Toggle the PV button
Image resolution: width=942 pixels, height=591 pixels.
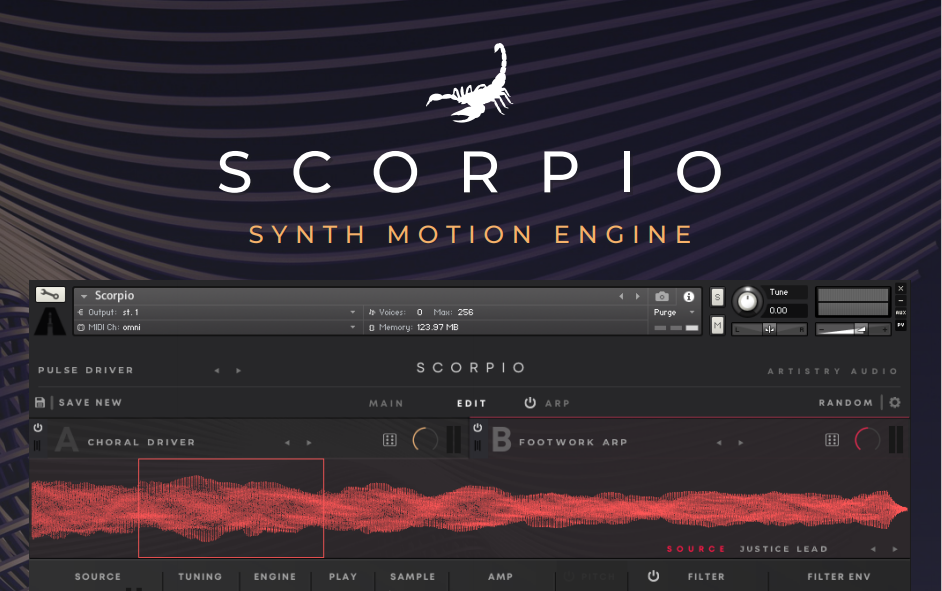(901, 325)
